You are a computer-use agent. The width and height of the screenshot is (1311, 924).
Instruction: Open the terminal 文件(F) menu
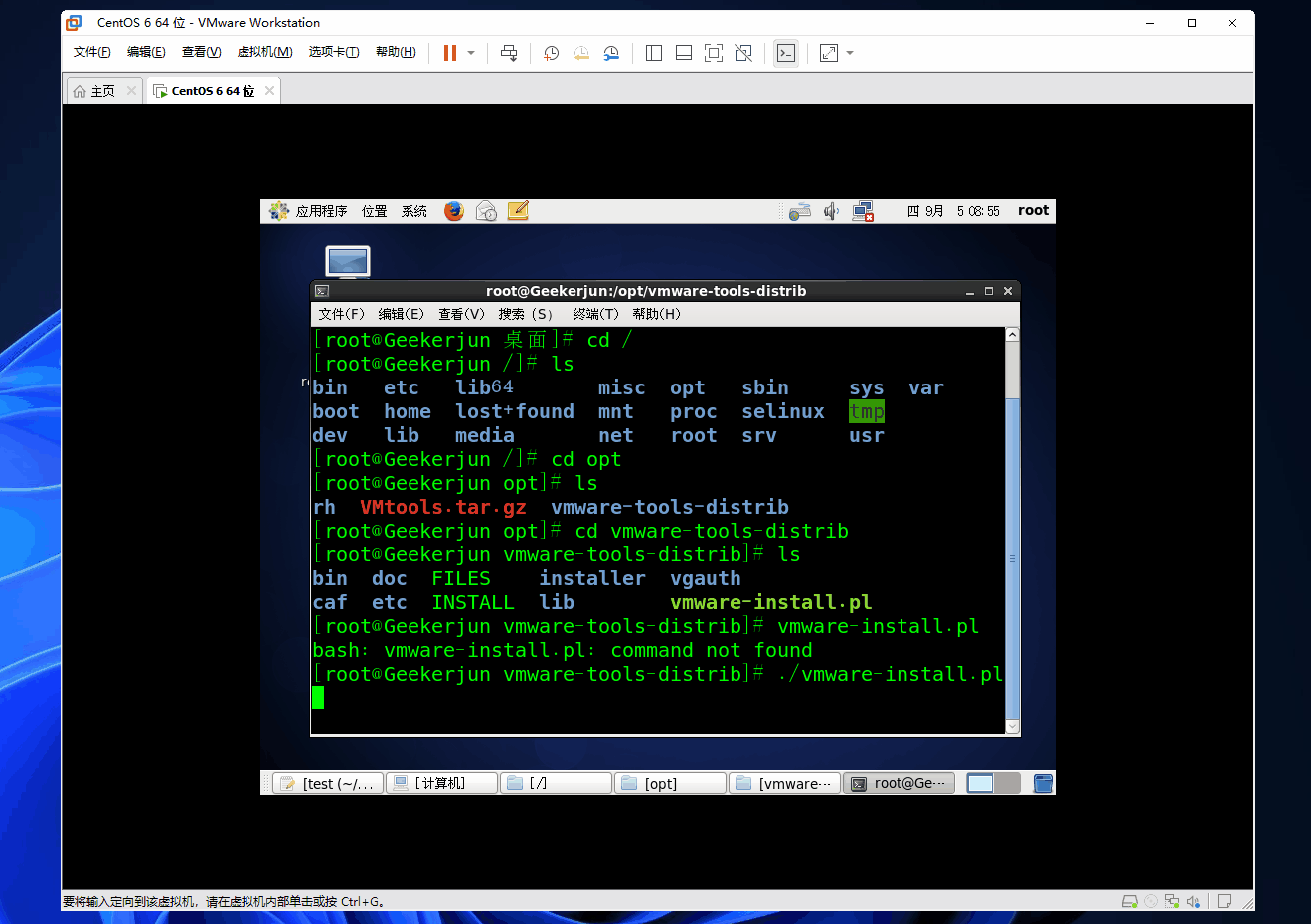click(341, 314)
